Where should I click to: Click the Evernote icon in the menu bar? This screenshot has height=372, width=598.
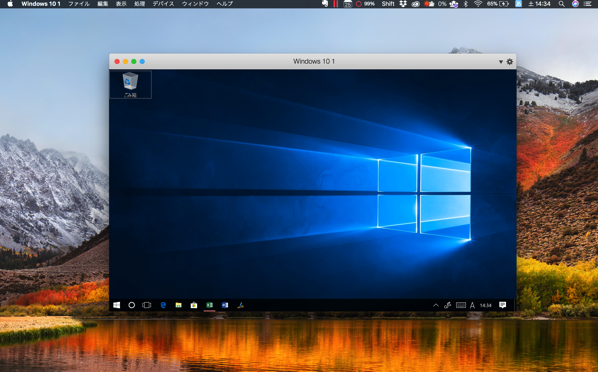[x=325, y=4]
